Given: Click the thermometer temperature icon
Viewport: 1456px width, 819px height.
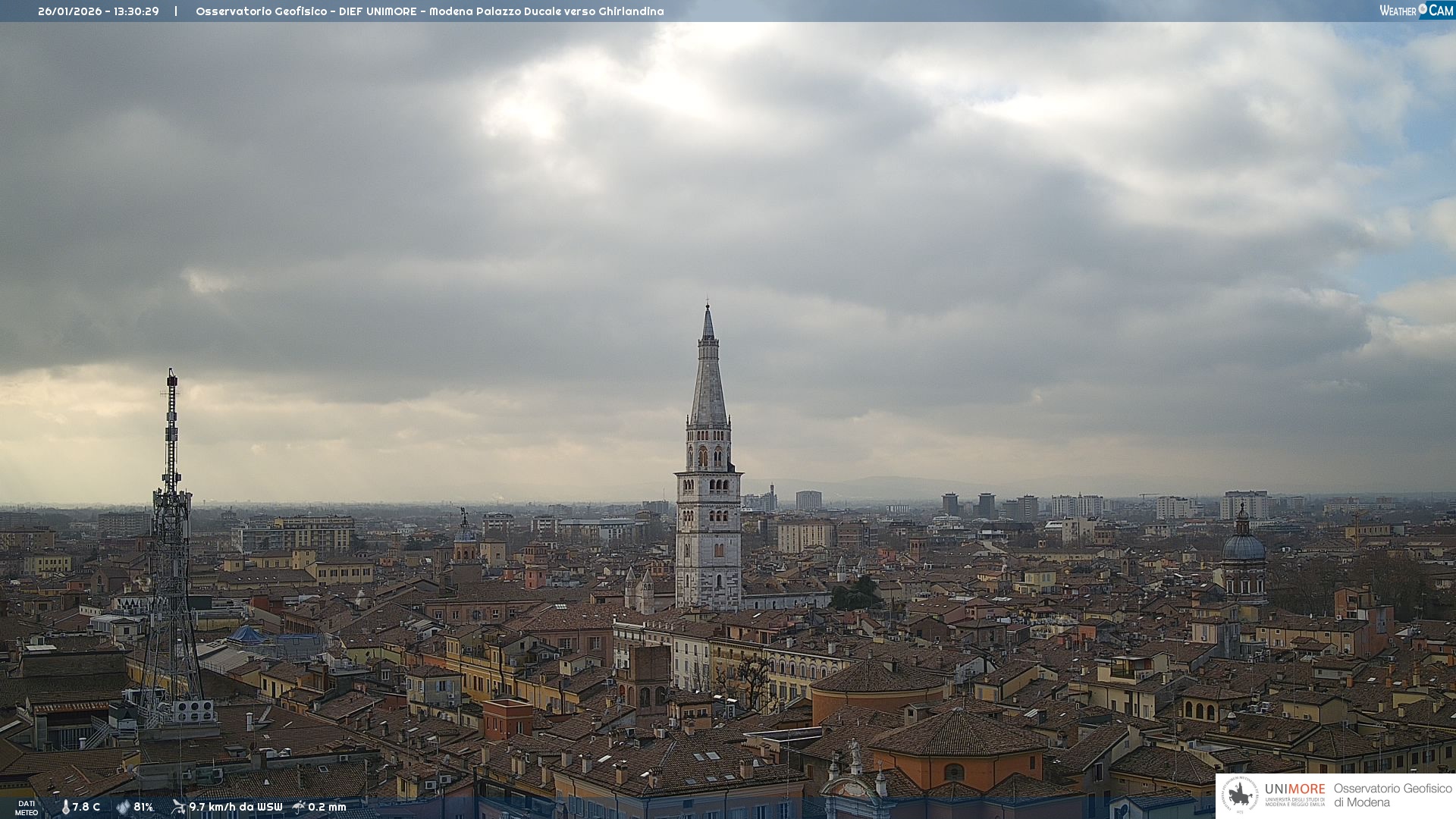Looking at the screenshot, I should tap(65, 807).
